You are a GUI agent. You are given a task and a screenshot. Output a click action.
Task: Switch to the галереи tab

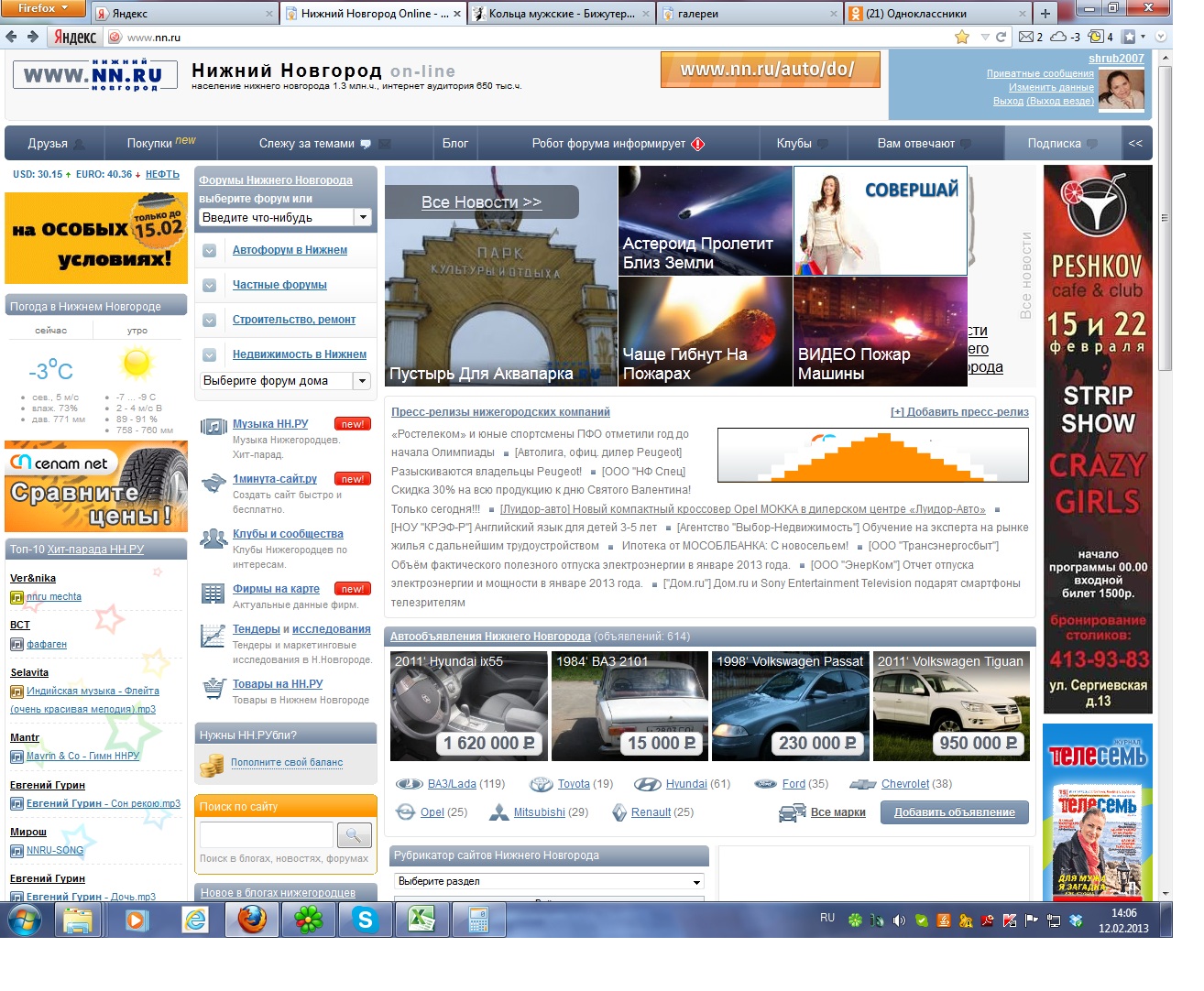750,13
